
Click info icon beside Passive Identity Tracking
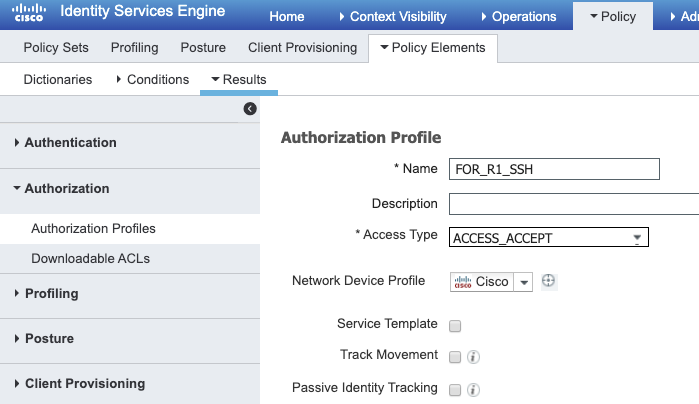click(474, 390)
